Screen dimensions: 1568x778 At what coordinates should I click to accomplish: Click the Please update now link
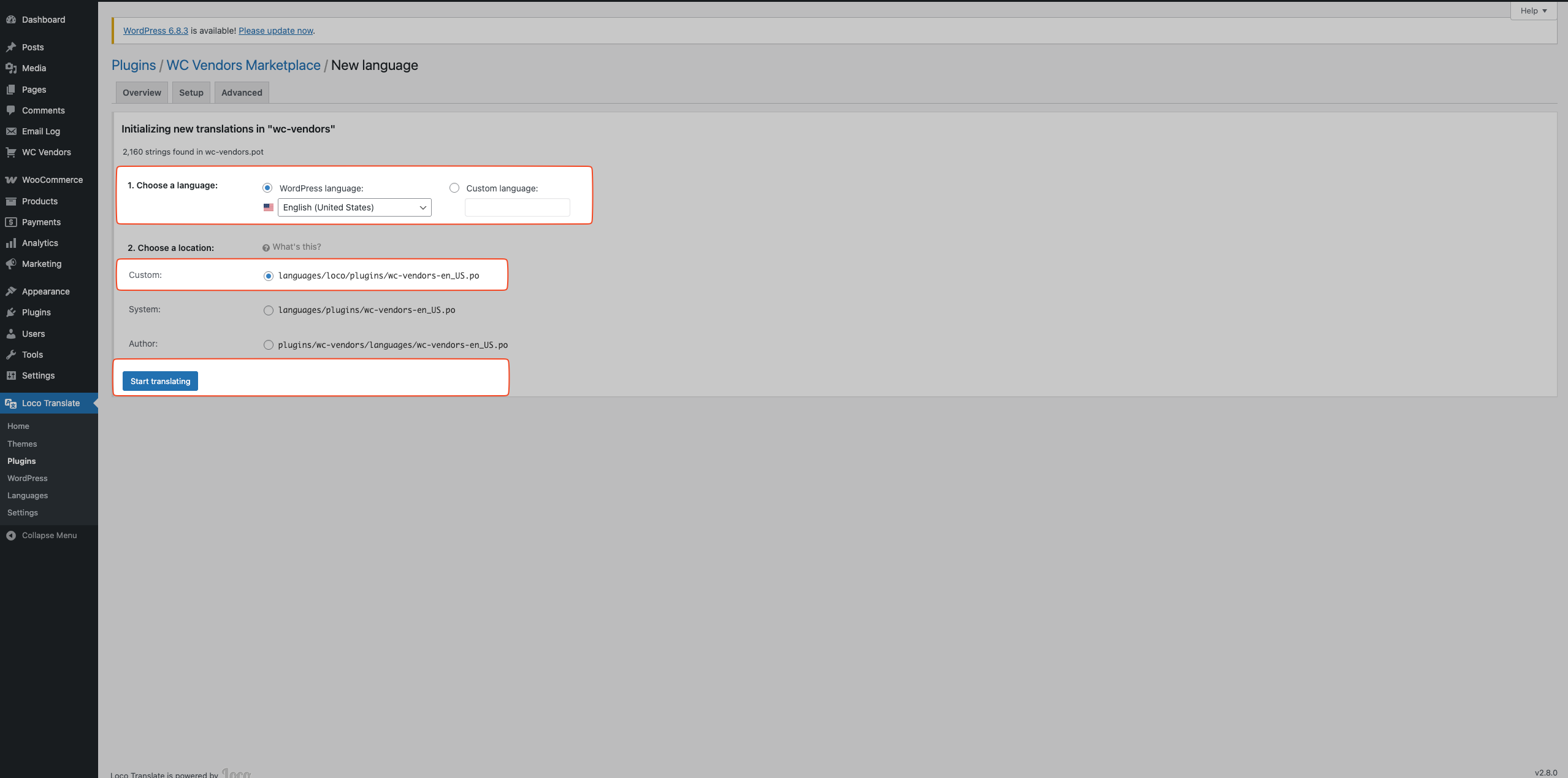point(276,31)
